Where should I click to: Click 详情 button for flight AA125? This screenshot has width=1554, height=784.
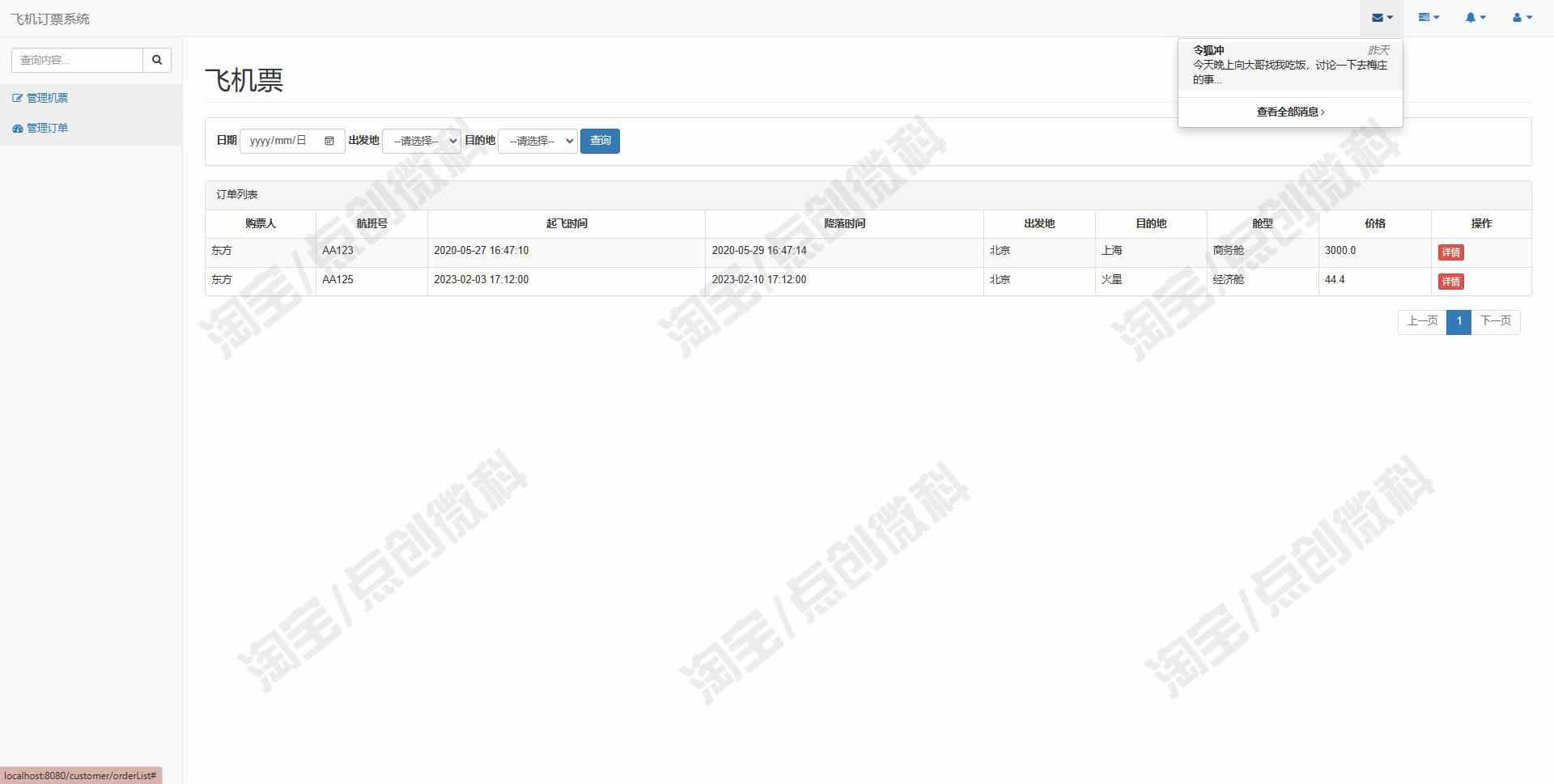1450,282
